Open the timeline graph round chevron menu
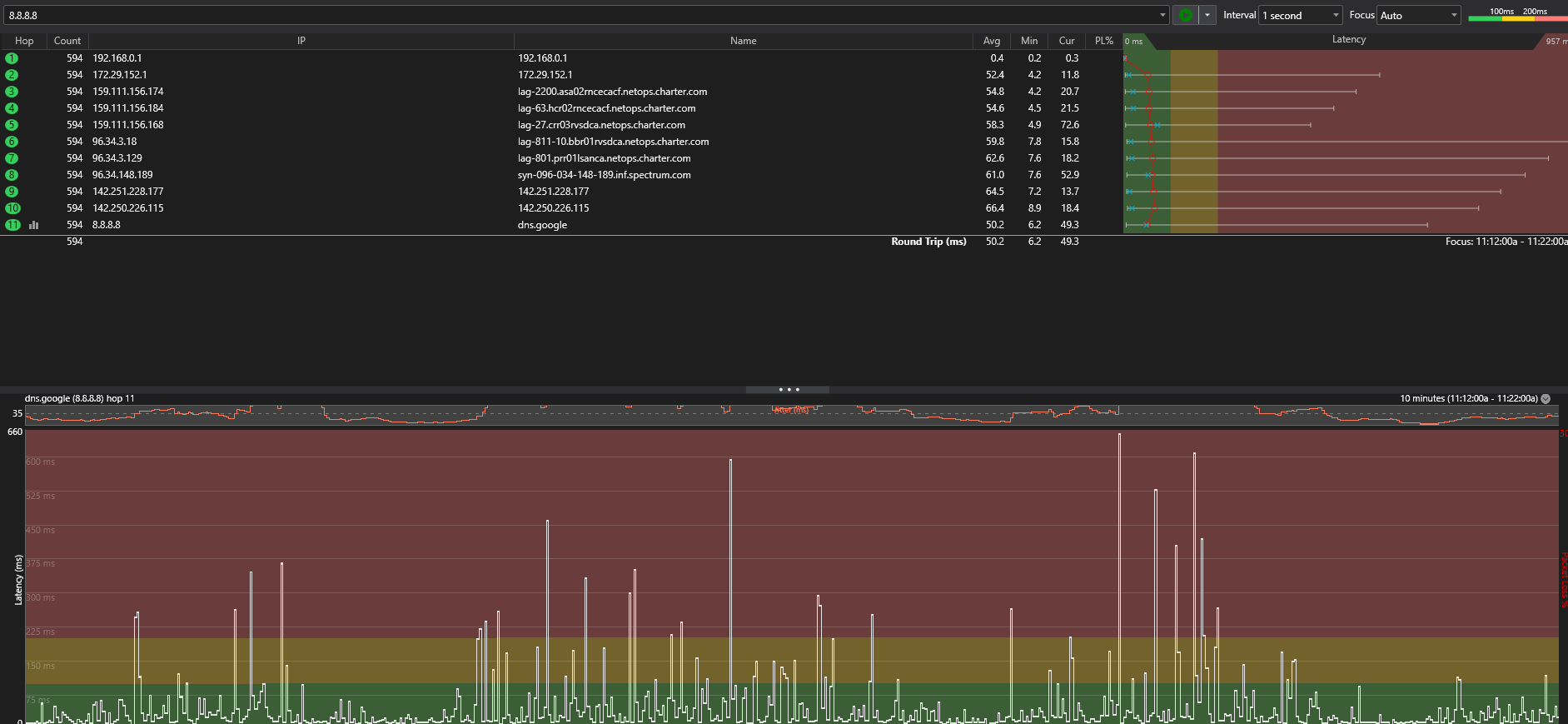The height and width of the screenshot is (724, 1568). click(x=1546, y=399)
